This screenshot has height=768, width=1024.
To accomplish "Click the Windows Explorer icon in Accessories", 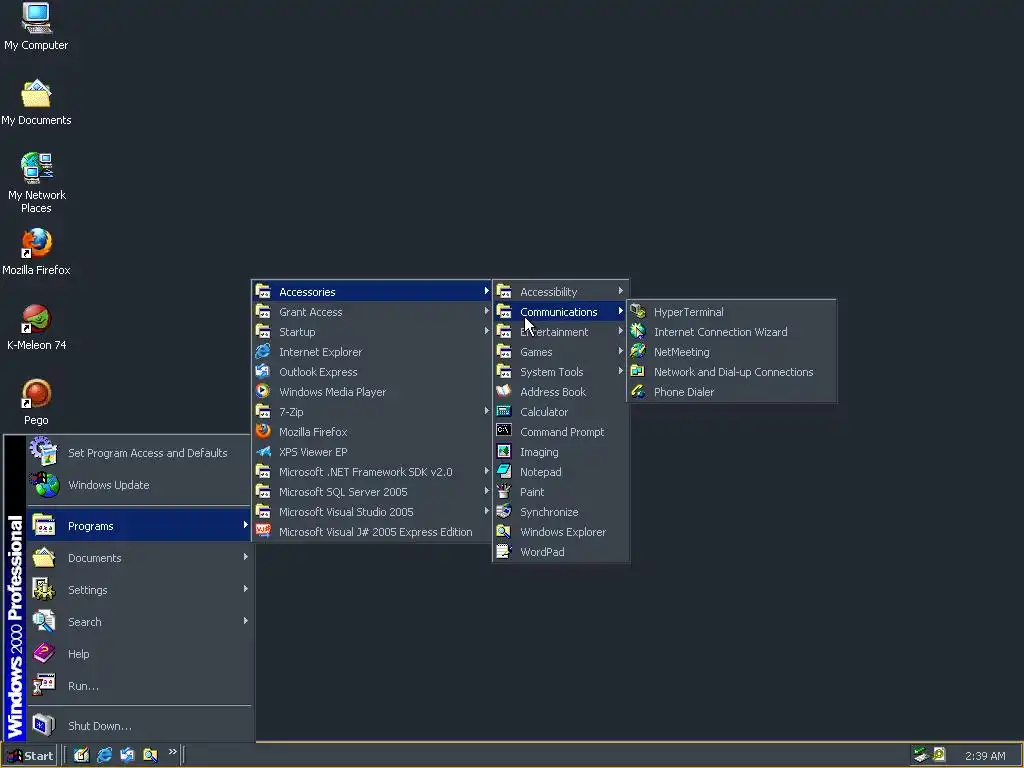I will 504,532.
